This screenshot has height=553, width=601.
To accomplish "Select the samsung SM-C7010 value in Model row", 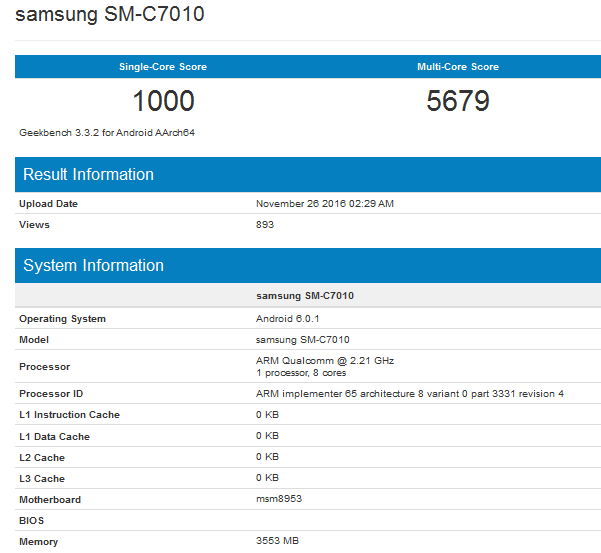I will coord(303,340).
